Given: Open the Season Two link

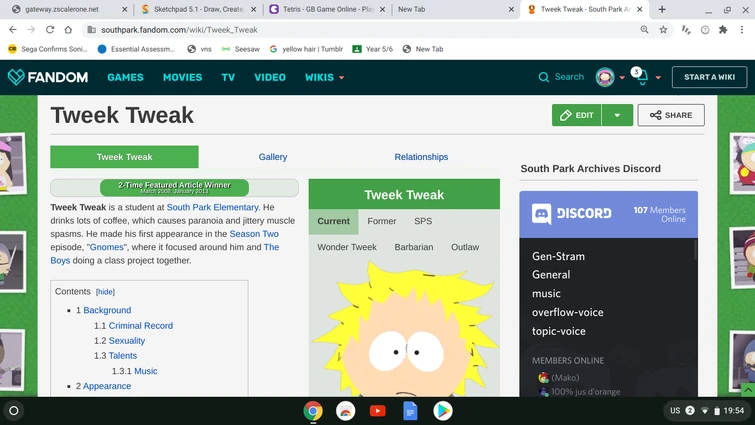Looking at the screenshot, I should click(x=254, y=233).
